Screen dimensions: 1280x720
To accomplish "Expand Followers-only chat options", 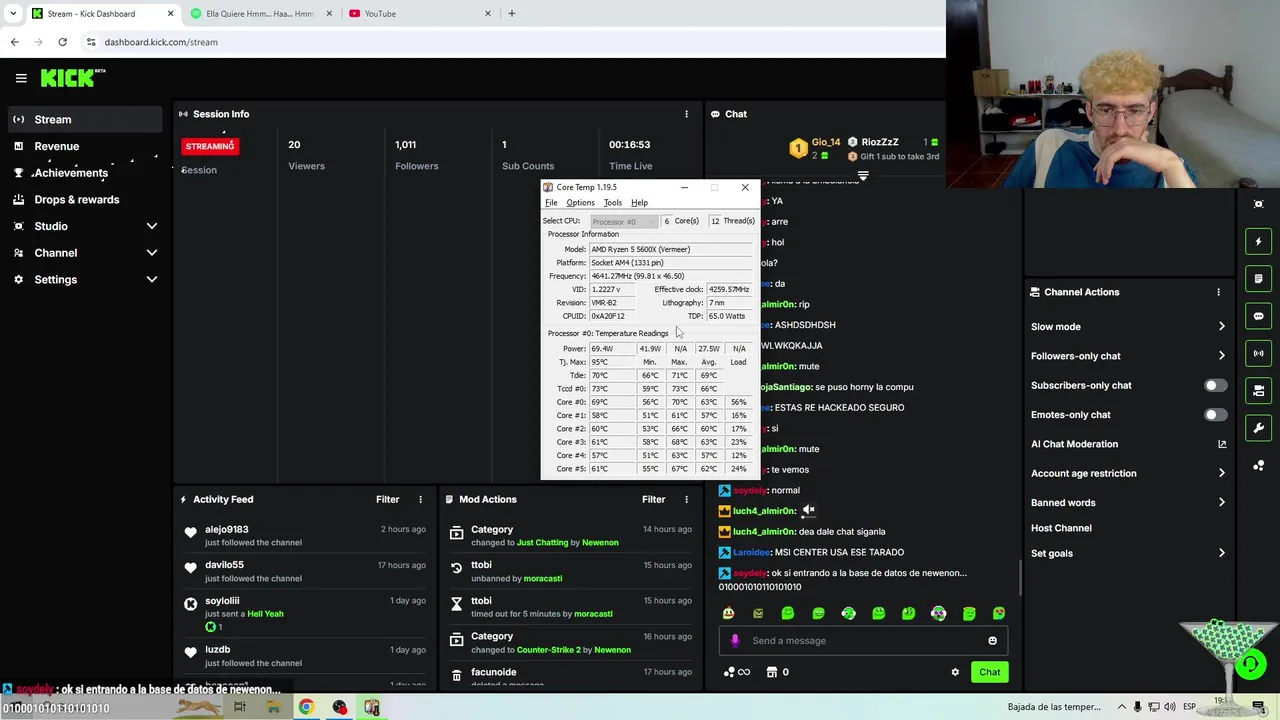I will 1221,356.
